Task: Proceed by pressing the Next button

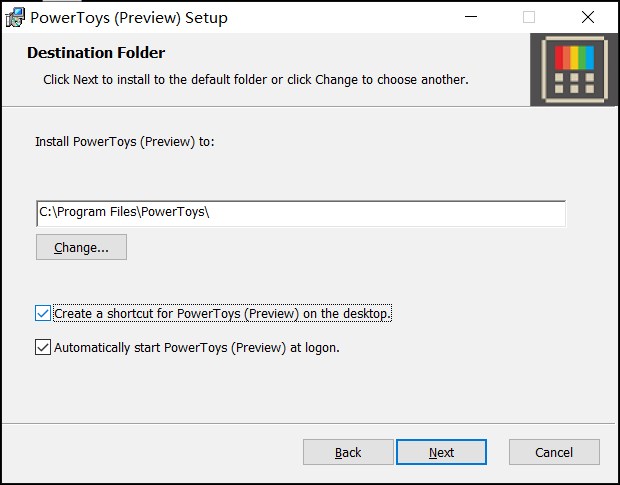Action: pyautogui.click(x=442, y=452)
